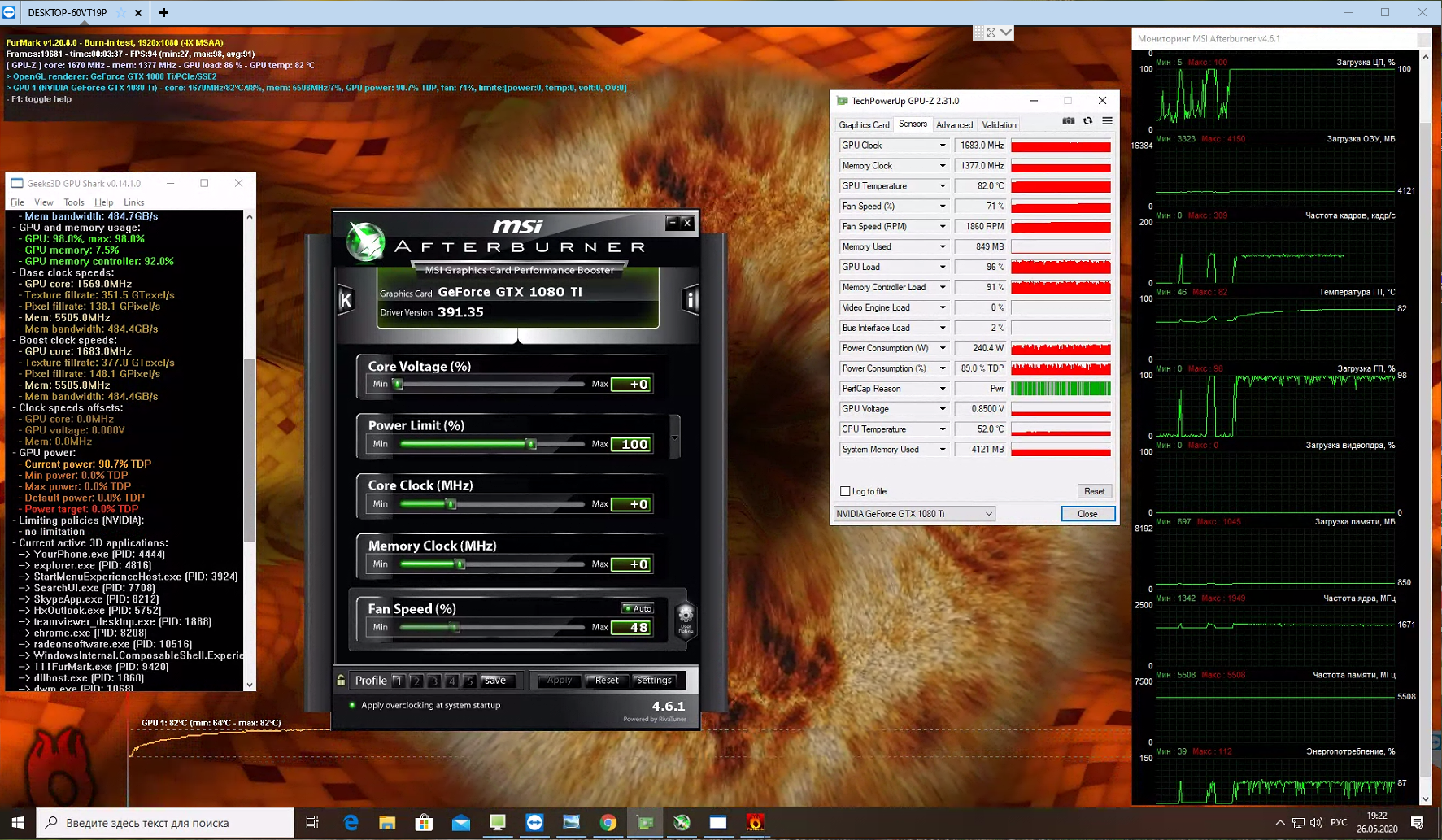Launch Microsoft Edge from the taskbar
Viewport: 1442px width, 840px height.
(x=351, y=823)
